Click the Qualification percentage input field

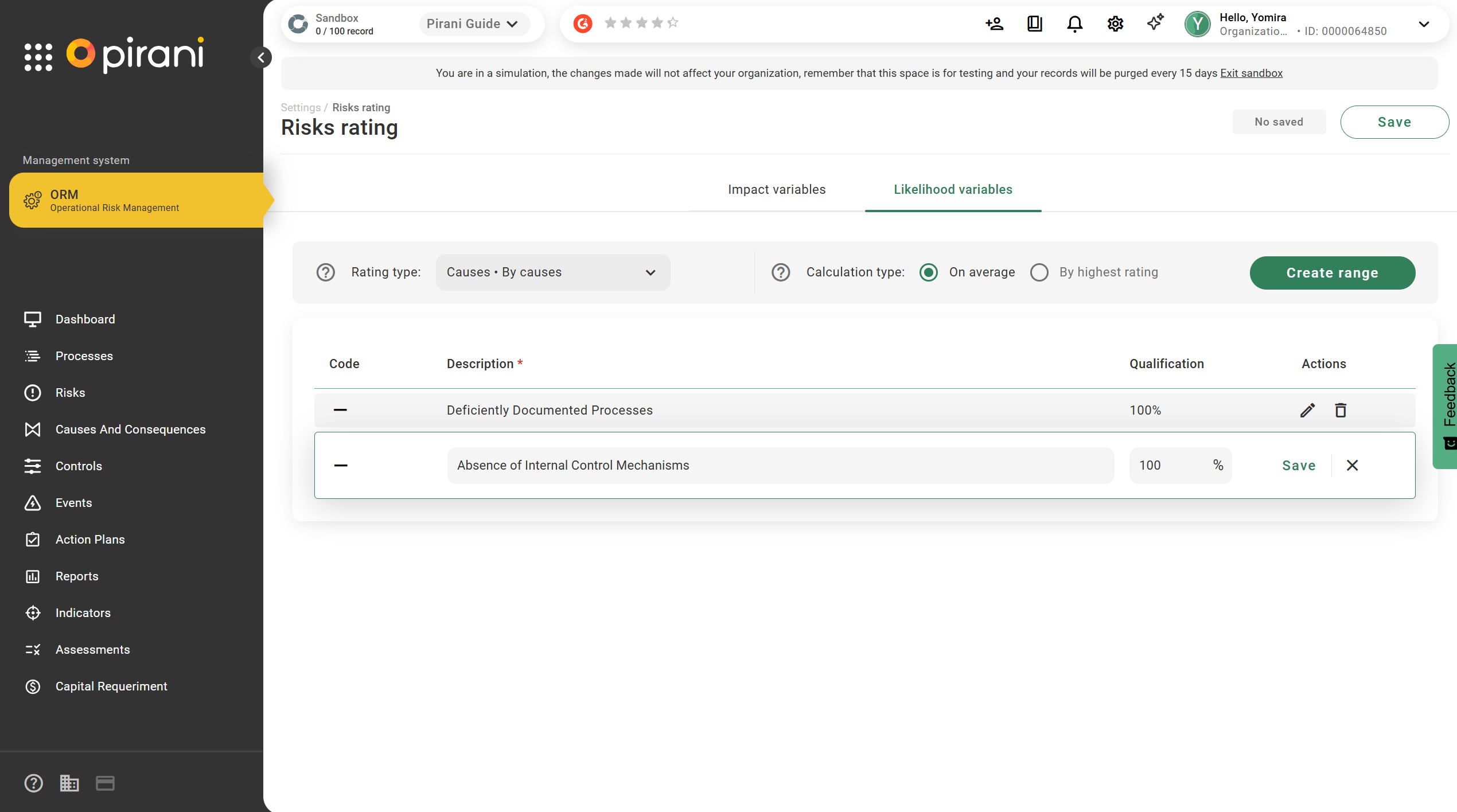click(1170, 466)
